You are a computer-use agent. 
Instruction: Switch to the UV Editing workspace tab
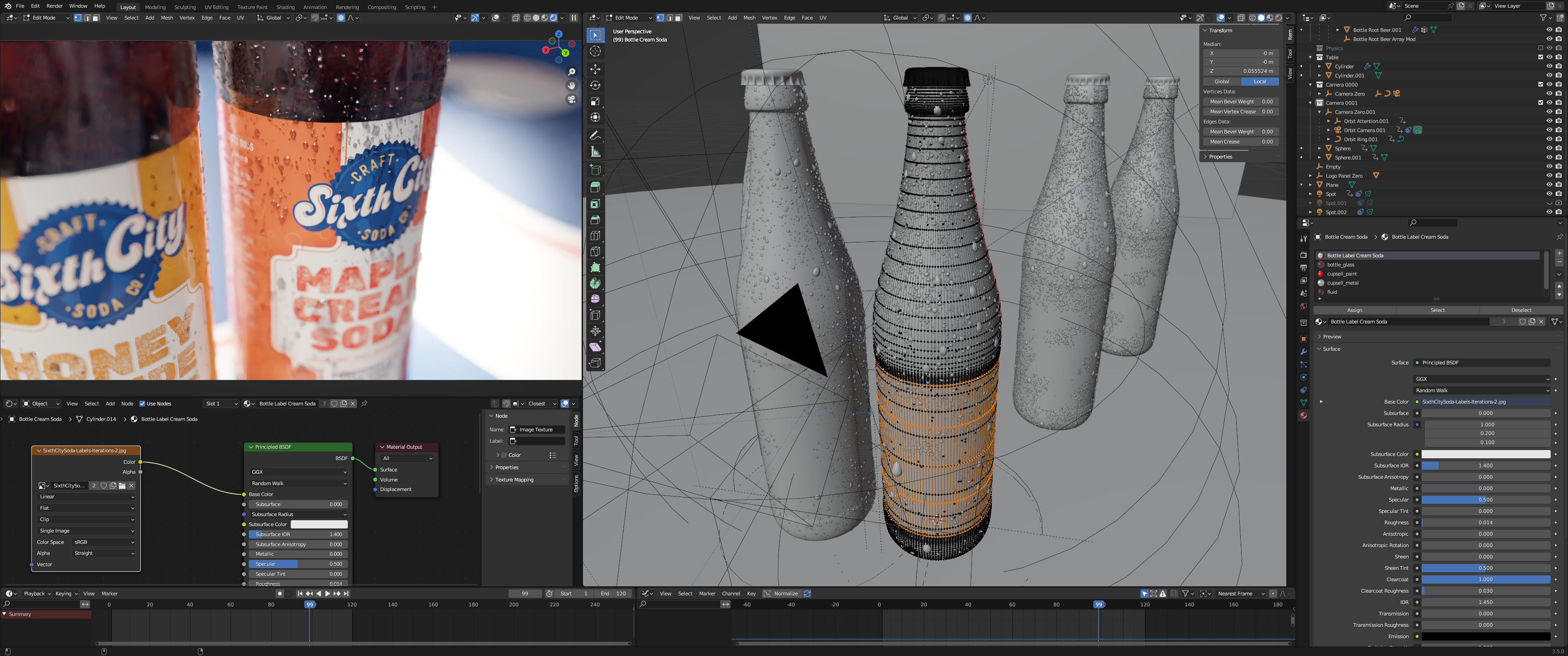[216, 7]
